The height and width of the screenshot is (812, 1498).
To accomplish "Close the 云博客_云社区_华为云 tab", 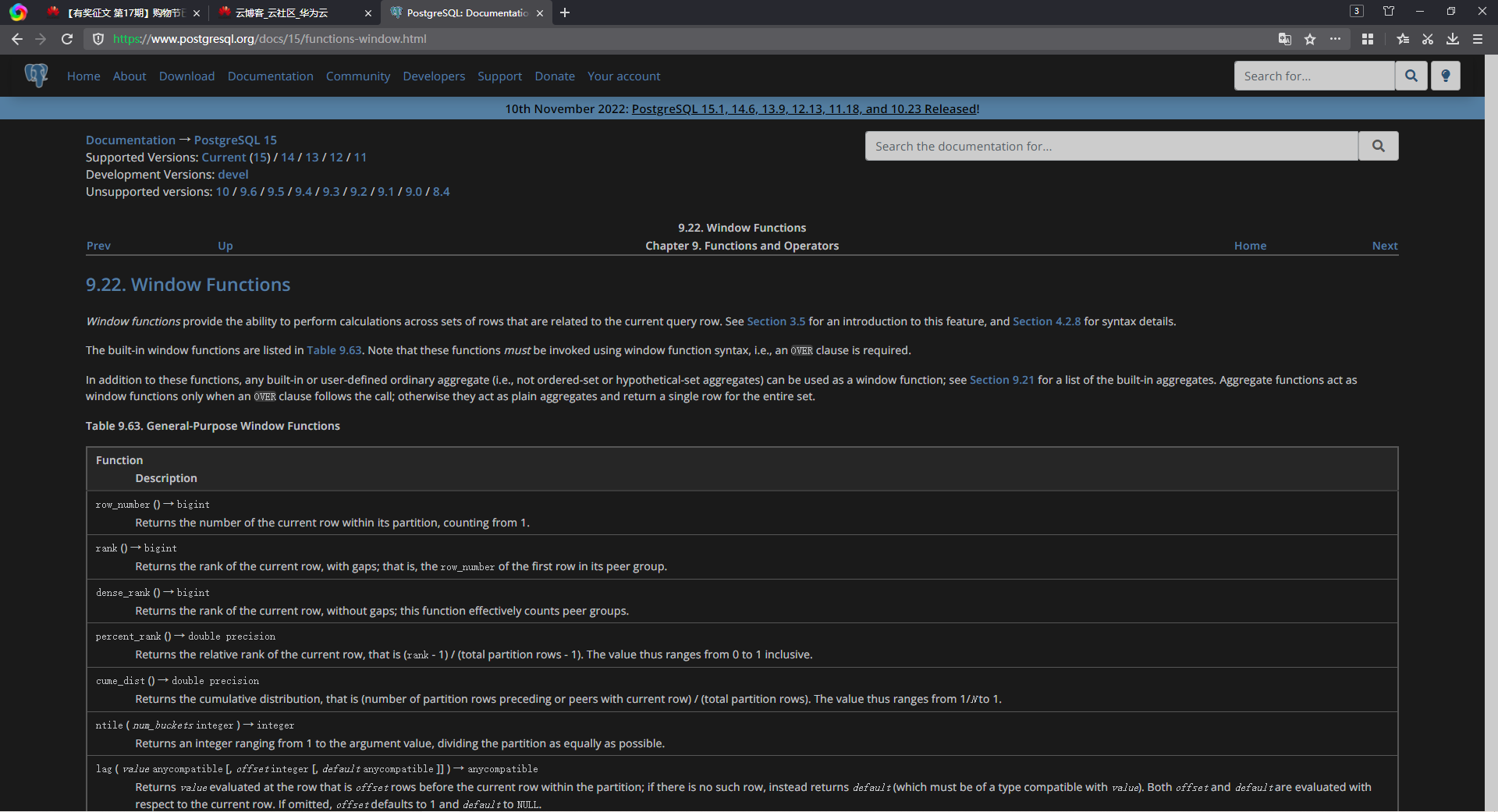I will point(368,13).
